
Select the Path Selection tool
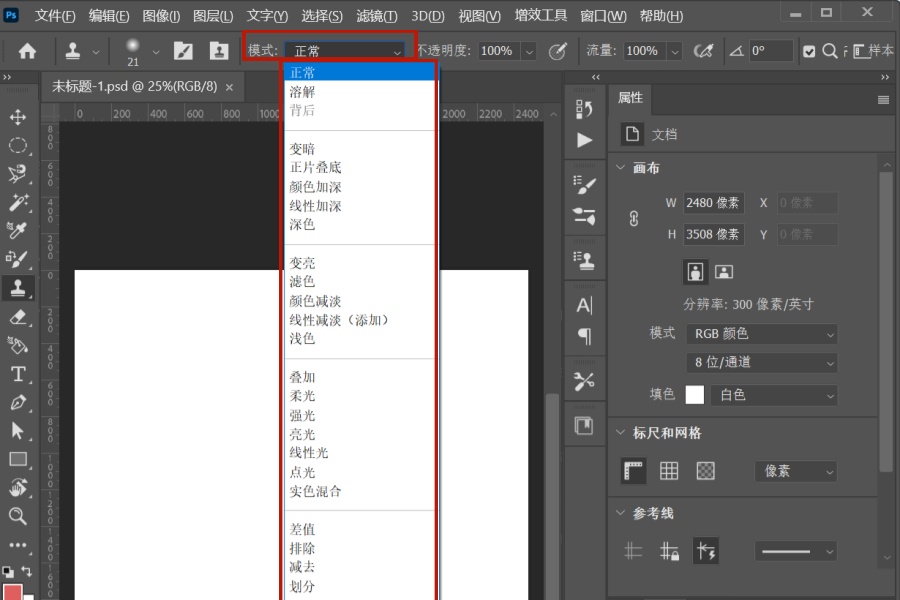click(18, 431)
